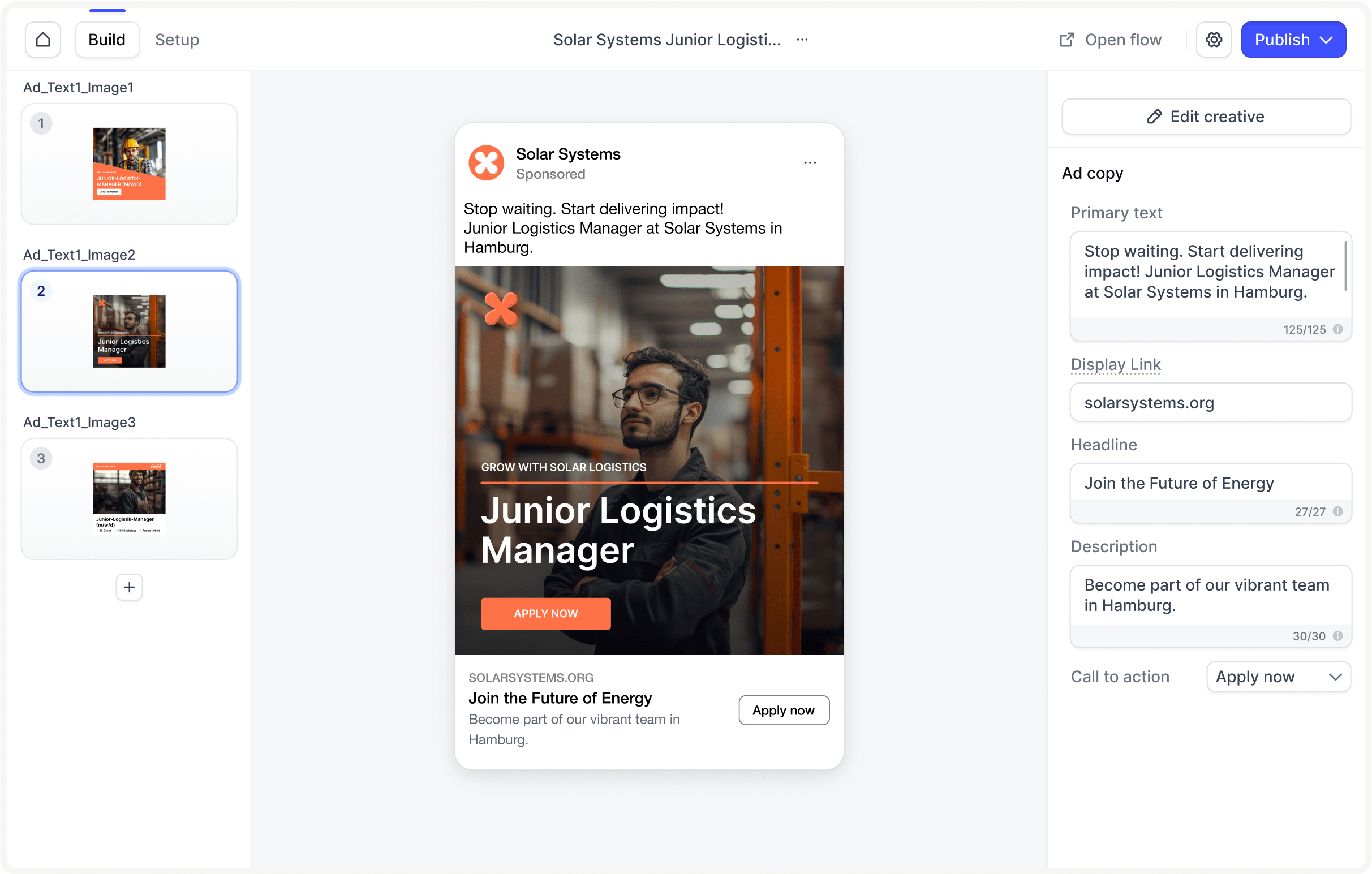Click the info icon beside 30/30 counter
Viewport: 1372px width, 874px height.
[x=1338, y=636]
